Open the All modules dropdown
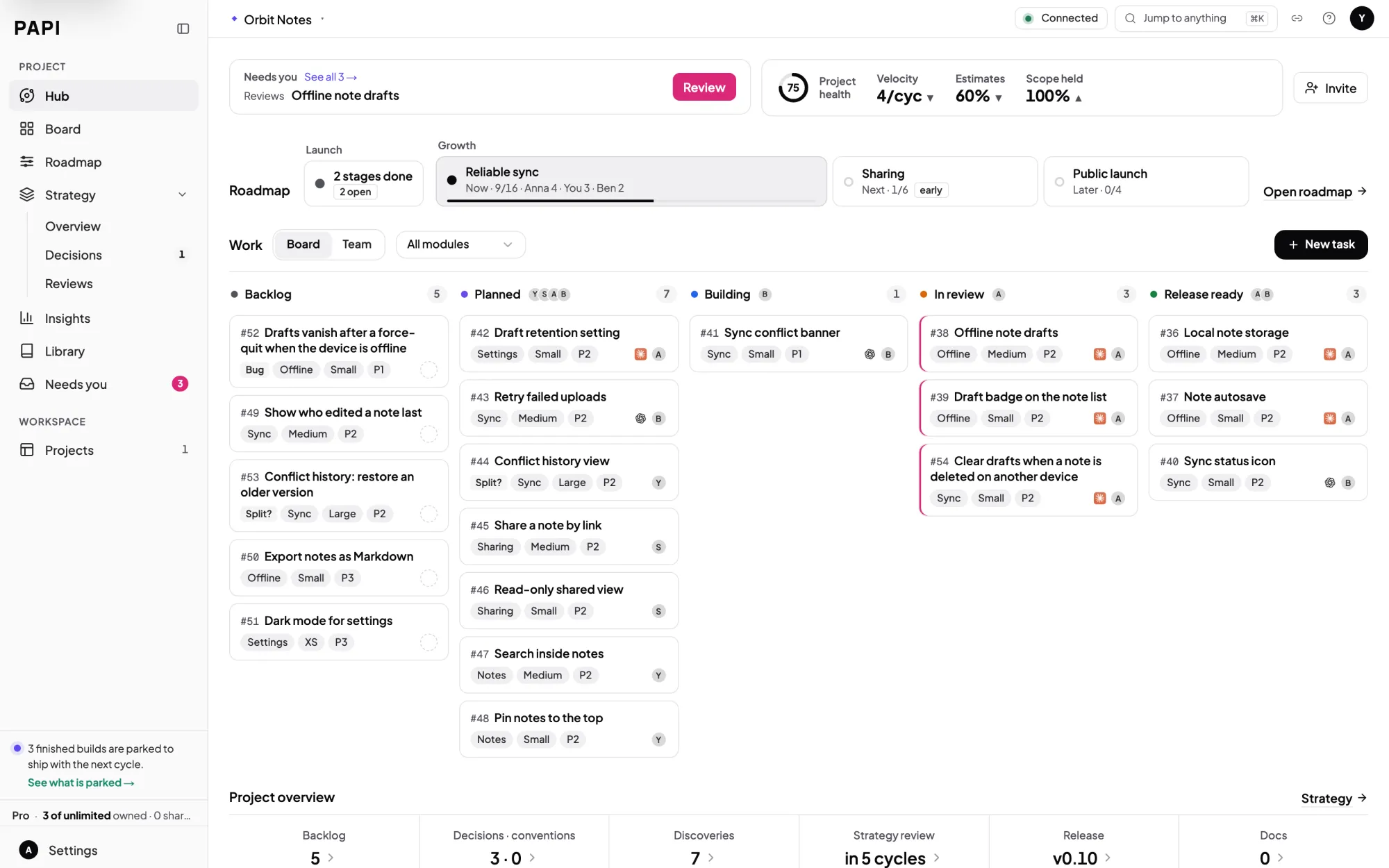Screen dimensions: 1389x868 pyautogui.click(x=460, y=244)
